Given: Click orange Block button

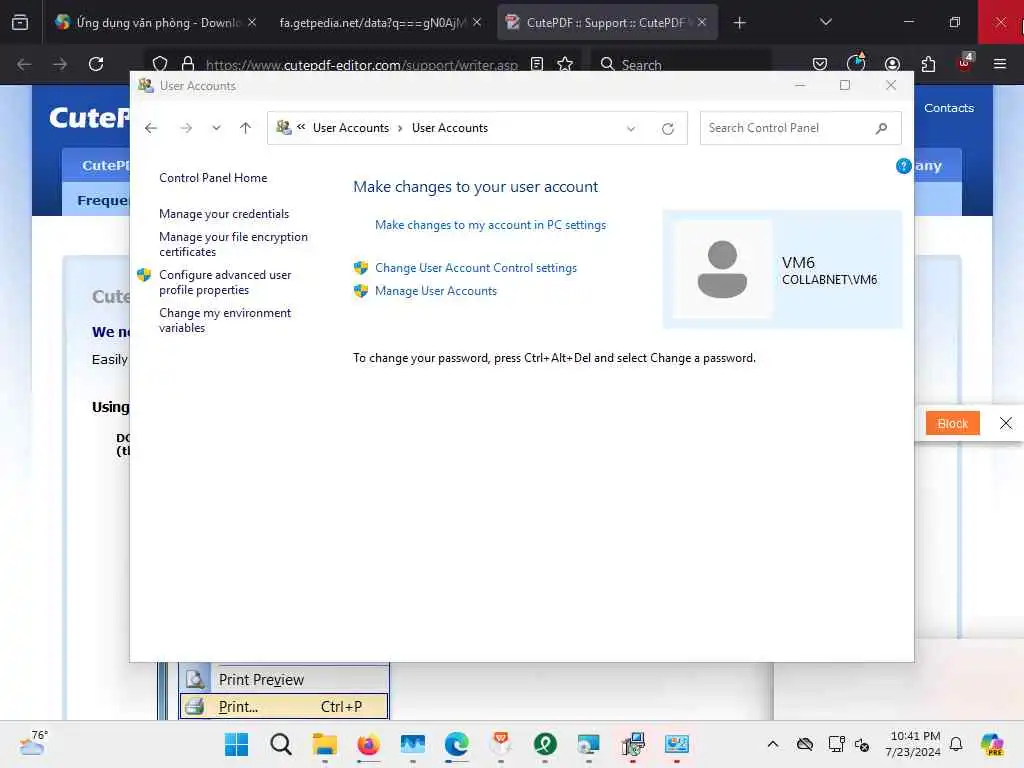Looking at the screenshot, I should tap(952, 423).
